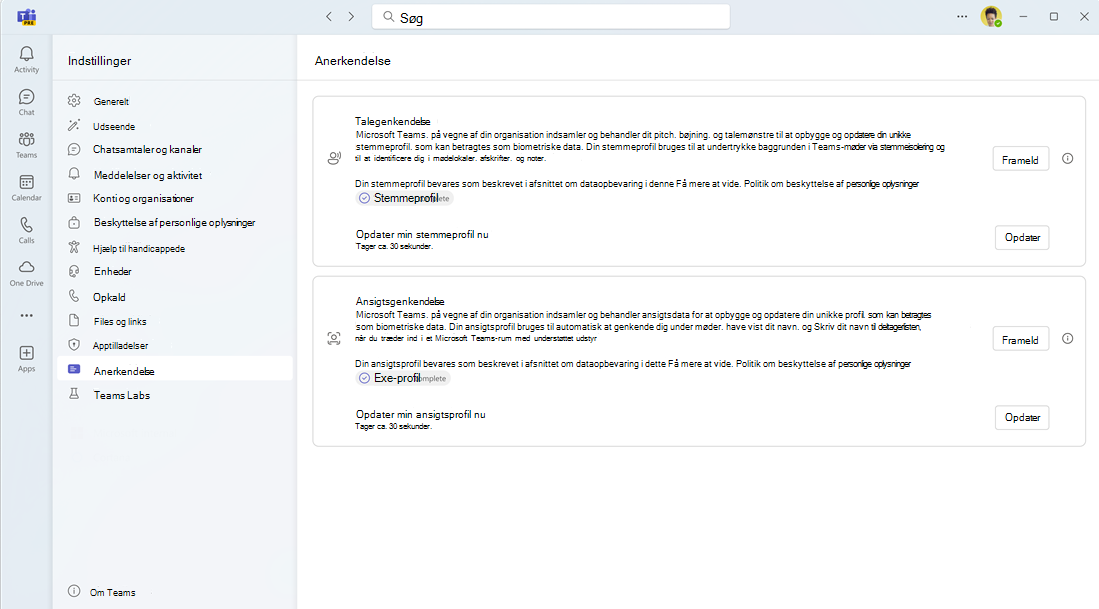Click the voice recognition icon
The width and height of the screenshot is (1099, 609).
click(x=334, y=158)
